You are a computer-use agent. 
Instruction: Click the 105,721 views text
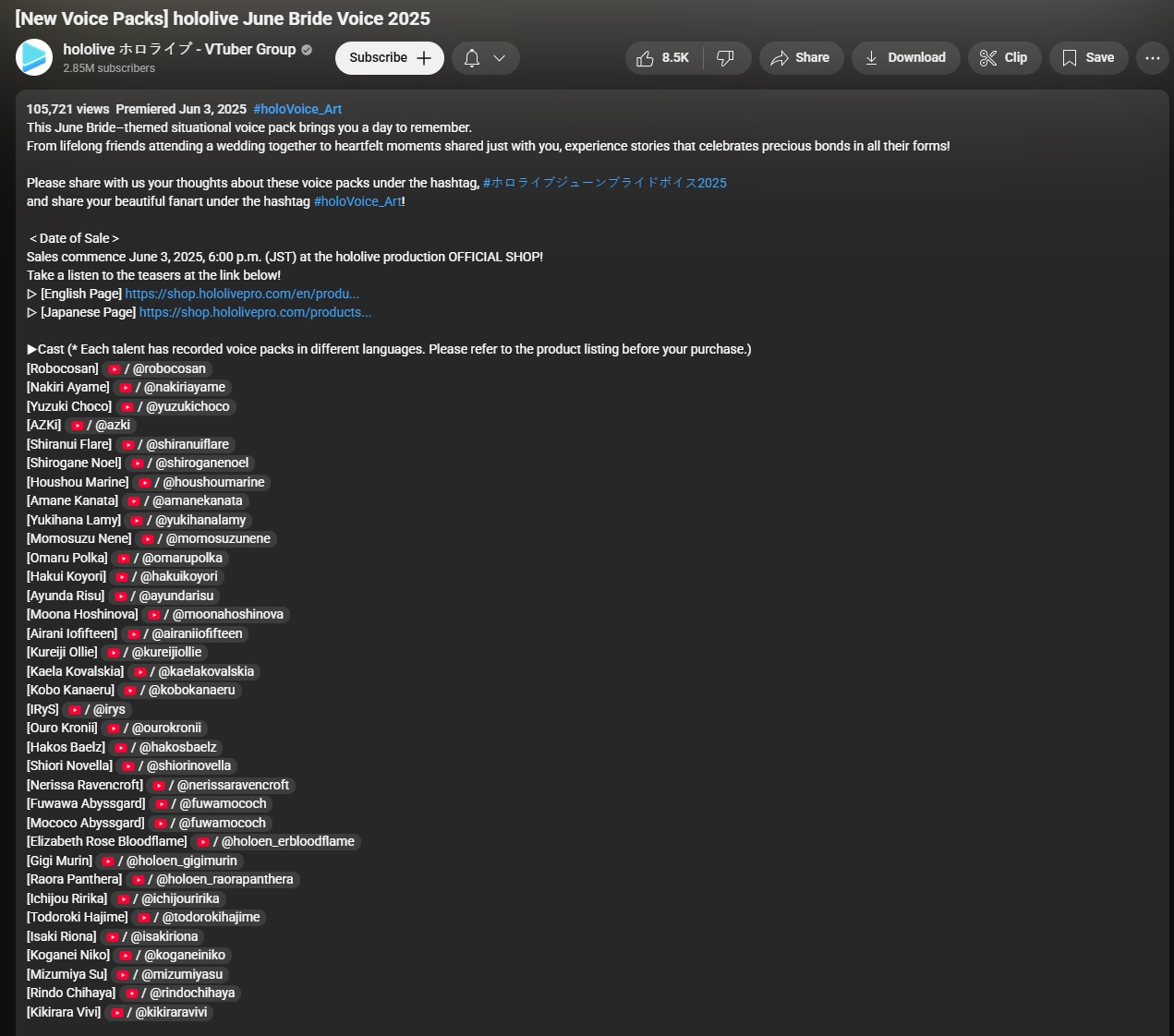(68, 109)
